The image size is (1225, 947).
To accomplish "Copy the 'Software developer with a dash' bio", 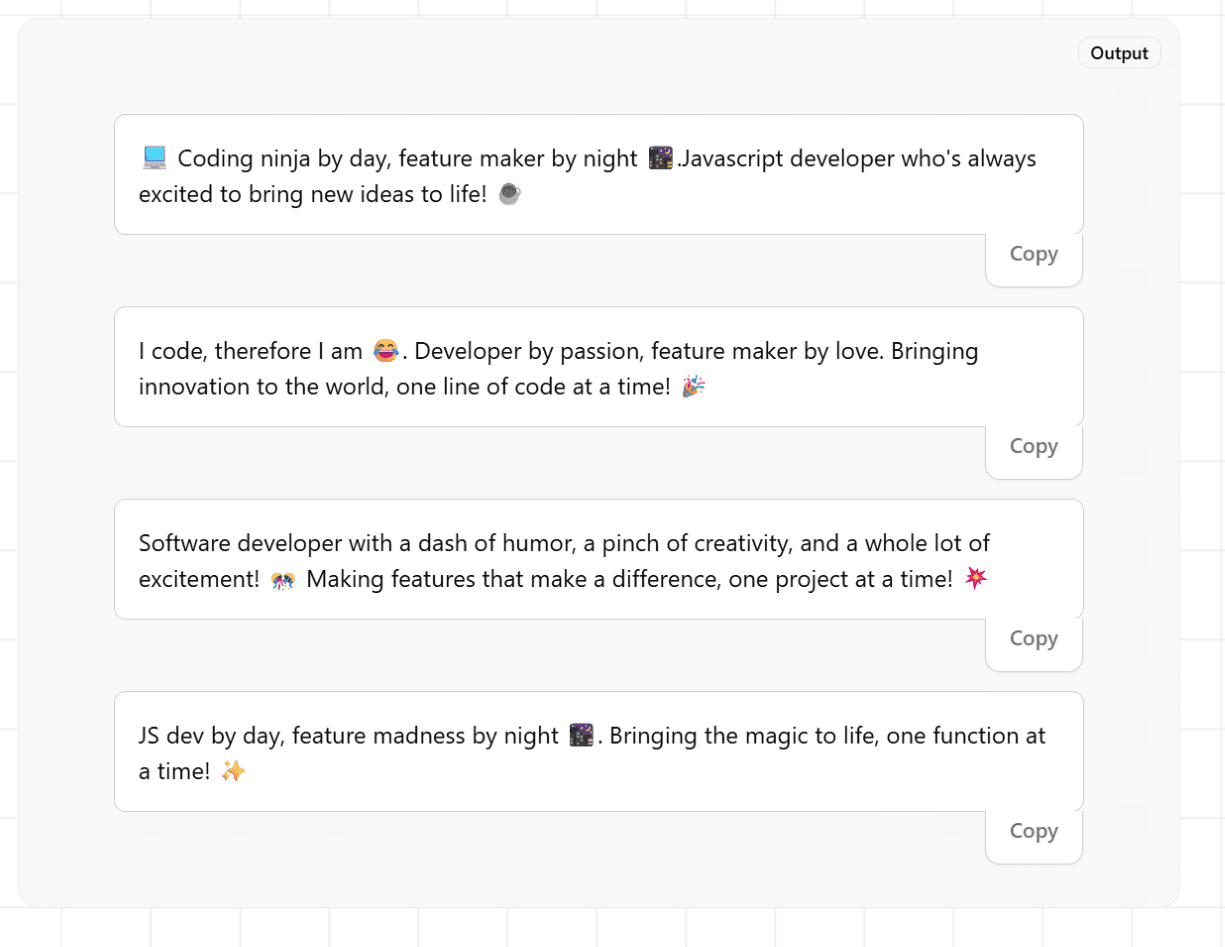I will tap(1033, 638).
